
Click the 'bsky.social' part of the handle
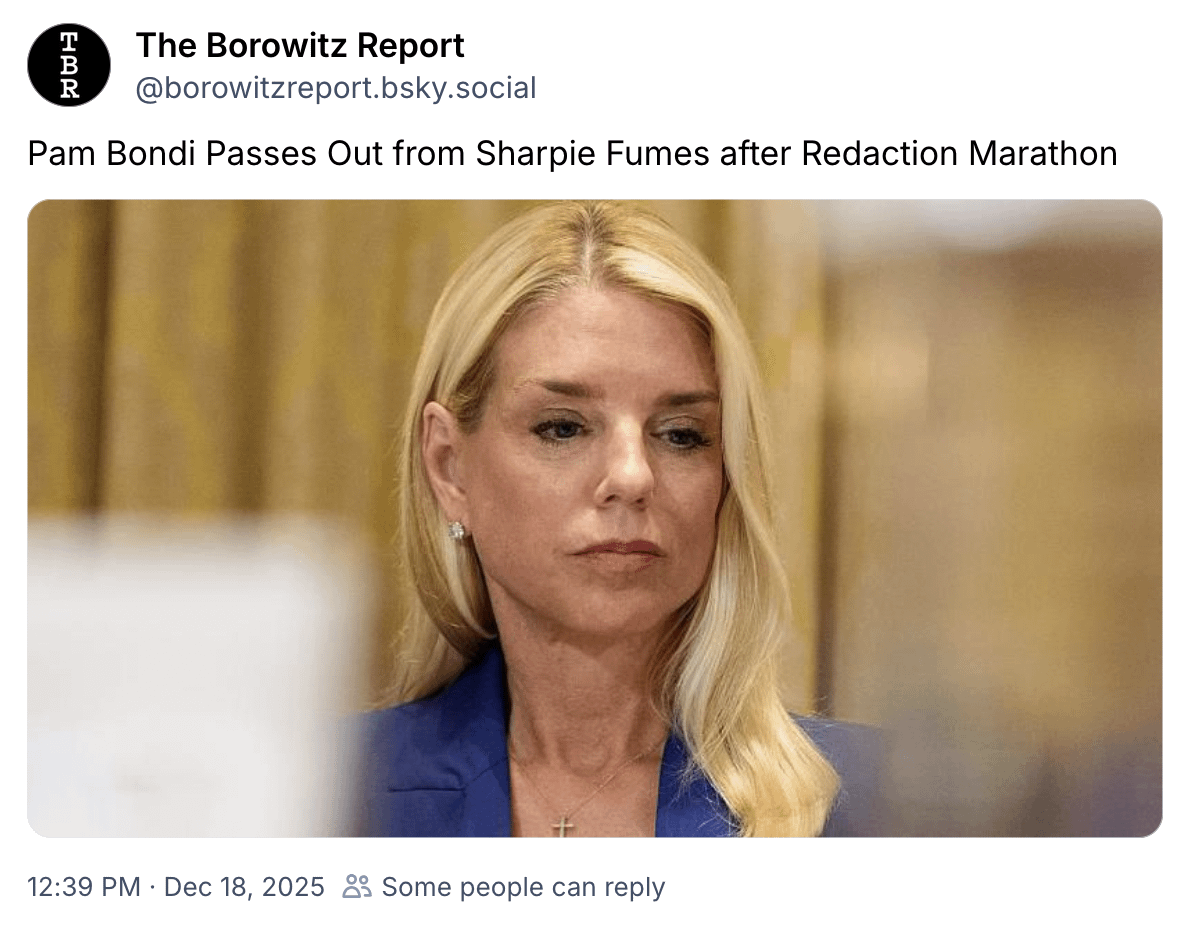(x=458, y=88)
